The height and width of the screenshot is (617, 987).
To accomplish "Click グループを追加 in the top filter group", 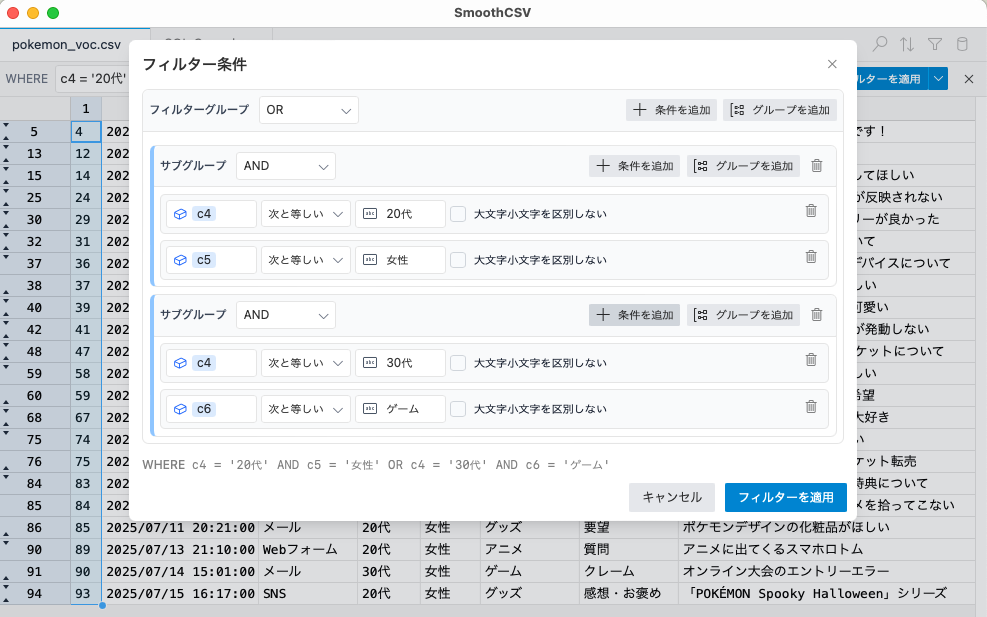I will tap(780, 110).
